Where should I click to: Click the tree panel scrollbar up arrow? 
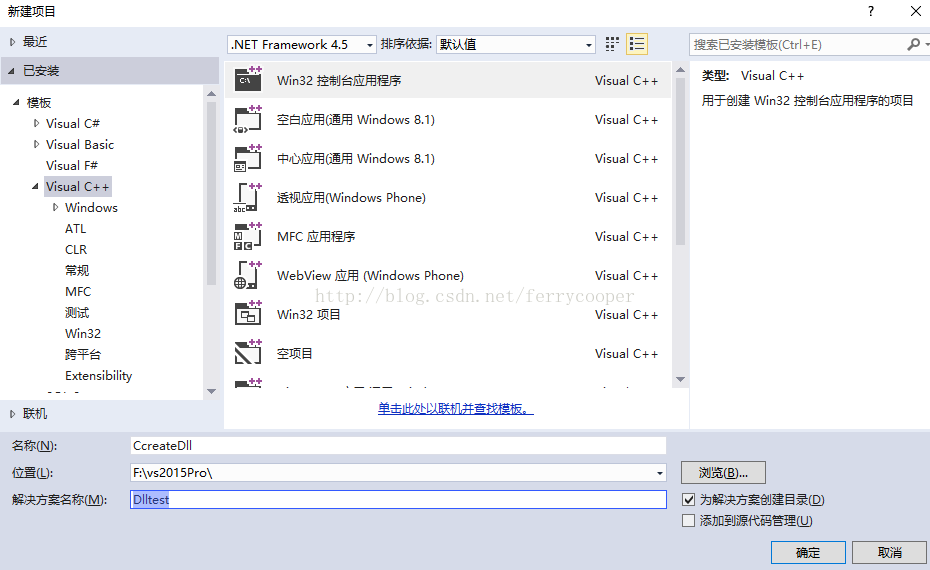[x=211, y=94]
